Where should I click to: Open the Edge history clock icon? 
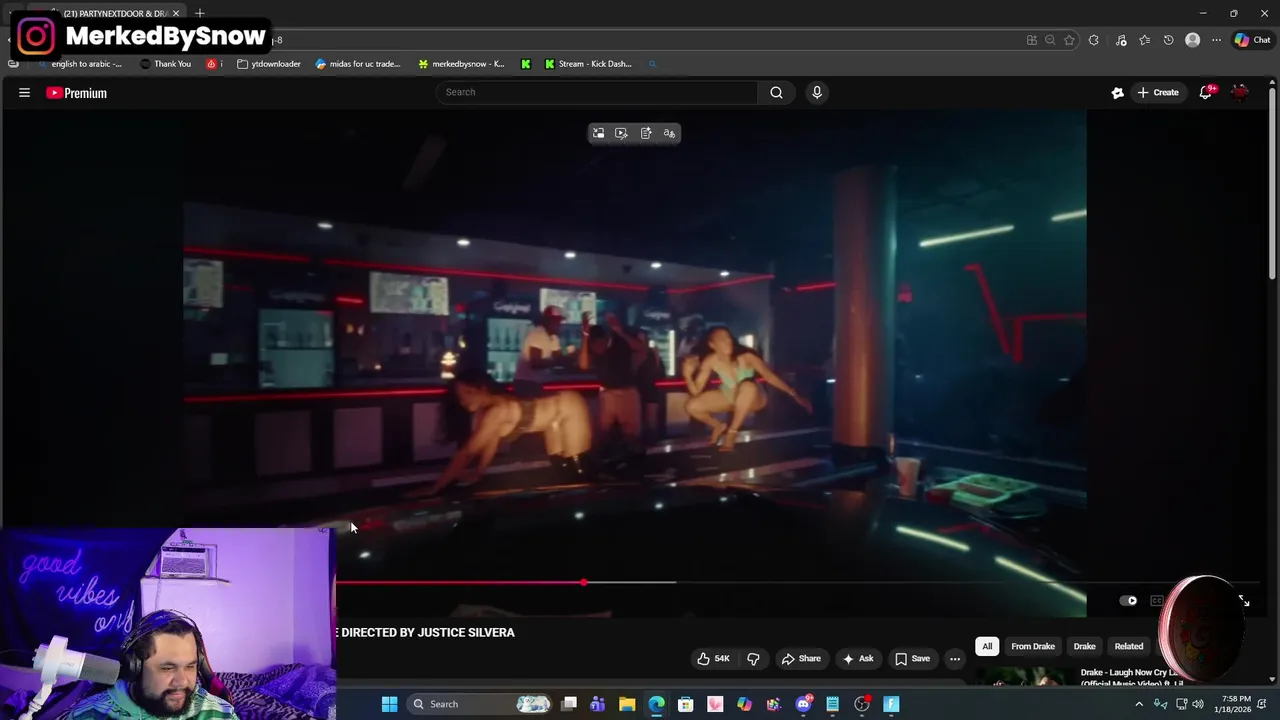coord(1168,40)
